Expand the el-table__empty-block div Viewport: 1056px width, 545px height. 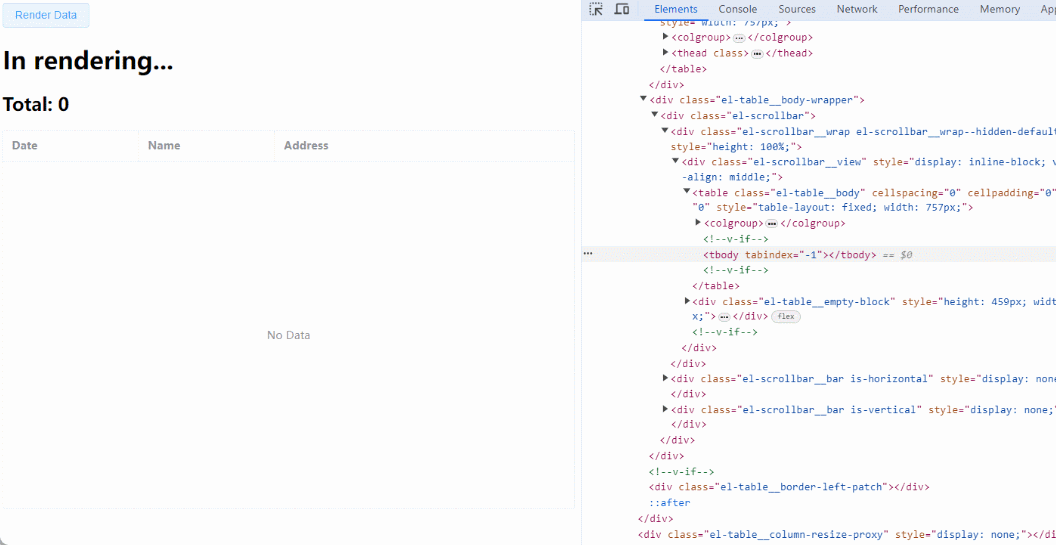pyautogui.click(x=687, y=300)
